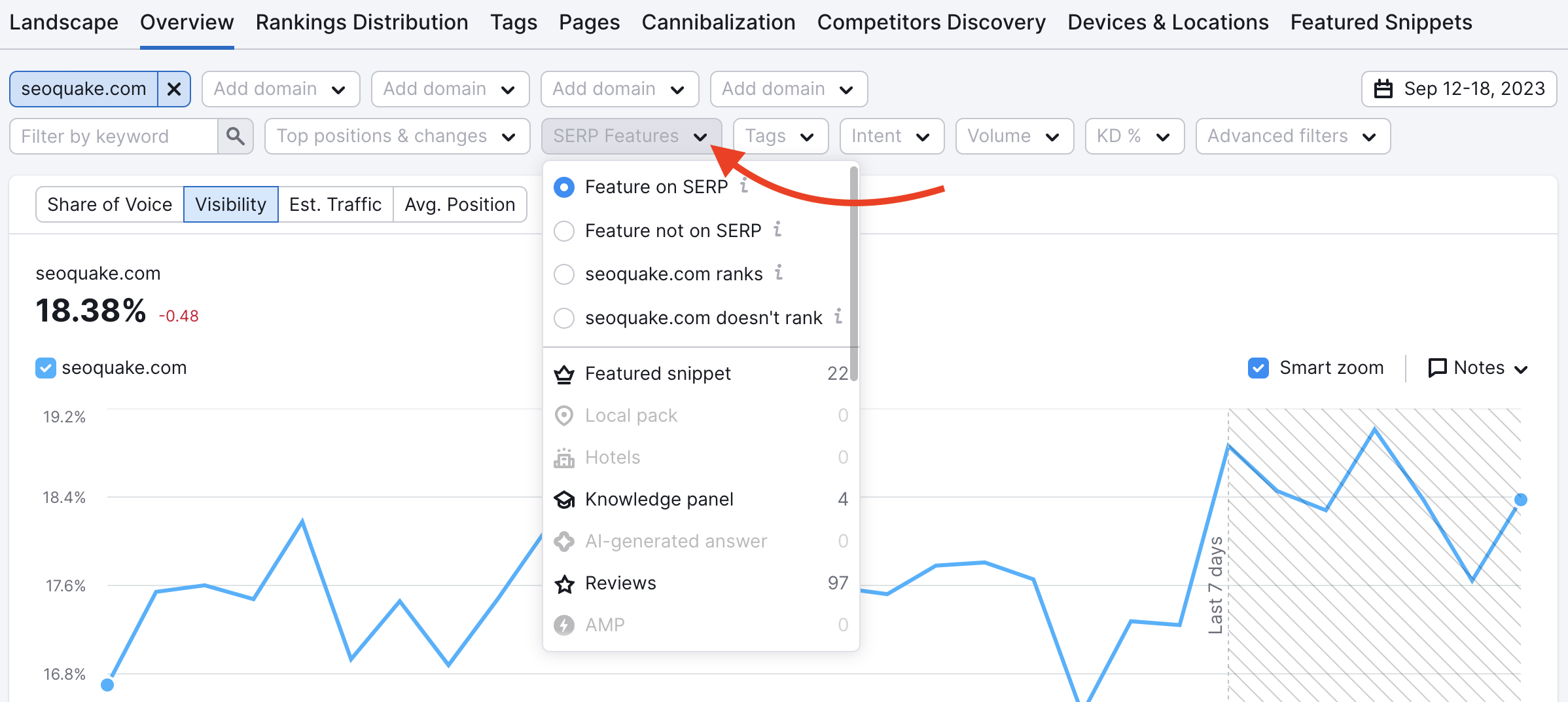Click the 18.38% visibility value
Viewport: 1568px width, 702px height.
(x=91, y=310)
